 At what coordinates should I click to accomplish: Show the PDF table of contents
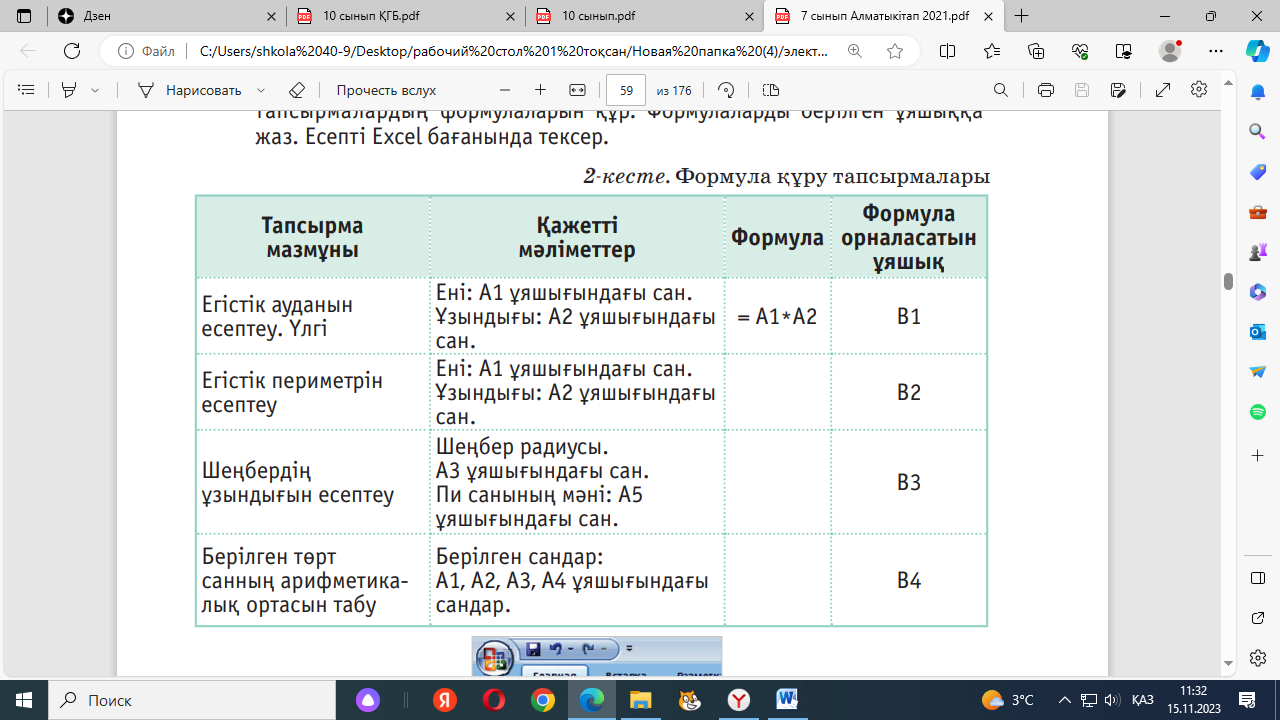point(27,90)
